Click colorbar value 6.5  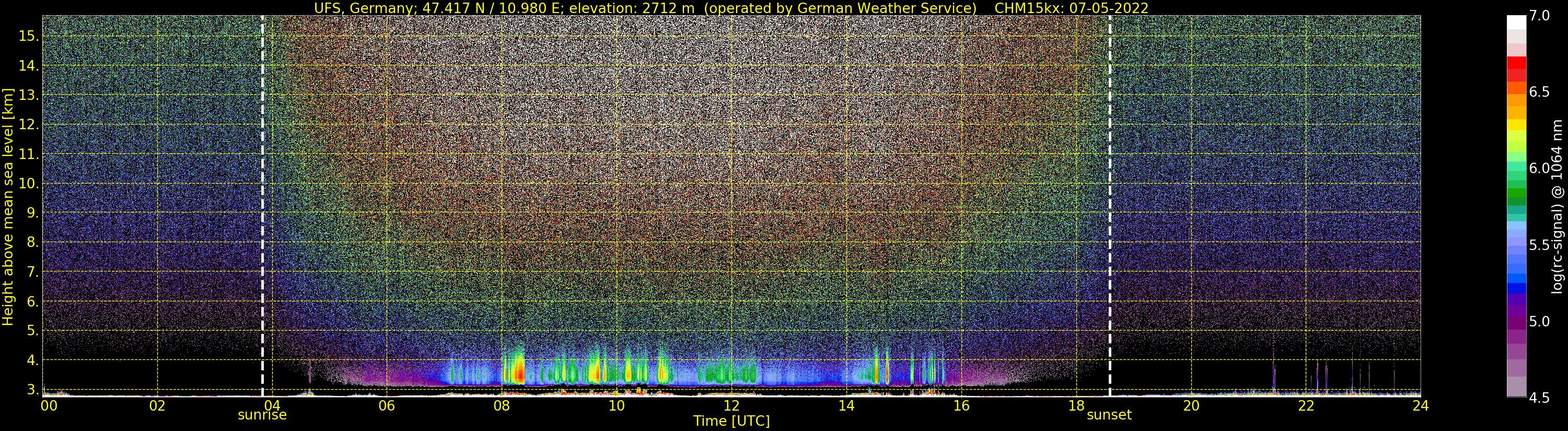(x=1539, y=92)
